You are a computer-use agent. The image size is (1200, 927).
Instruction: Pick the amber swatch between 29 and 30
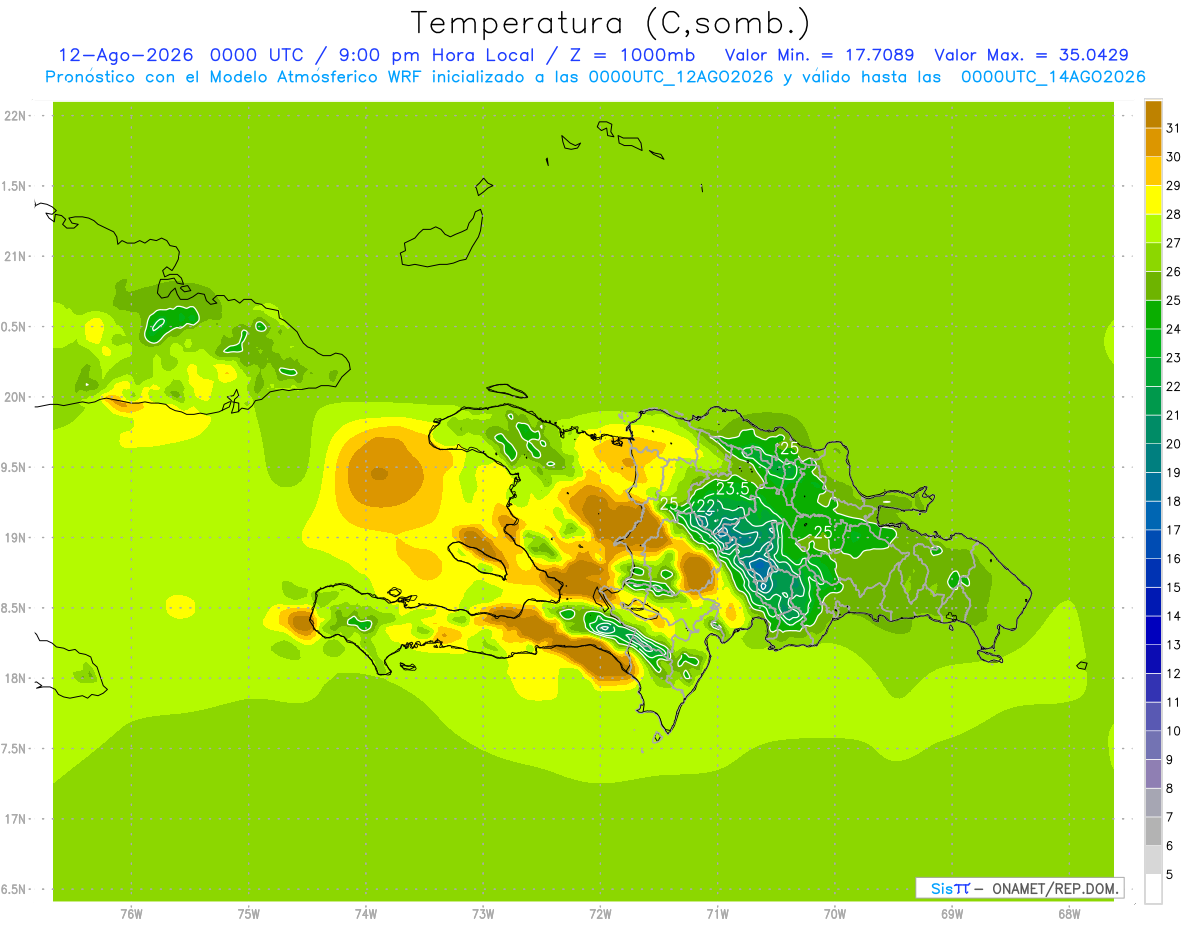click(x=1153, y=171)
